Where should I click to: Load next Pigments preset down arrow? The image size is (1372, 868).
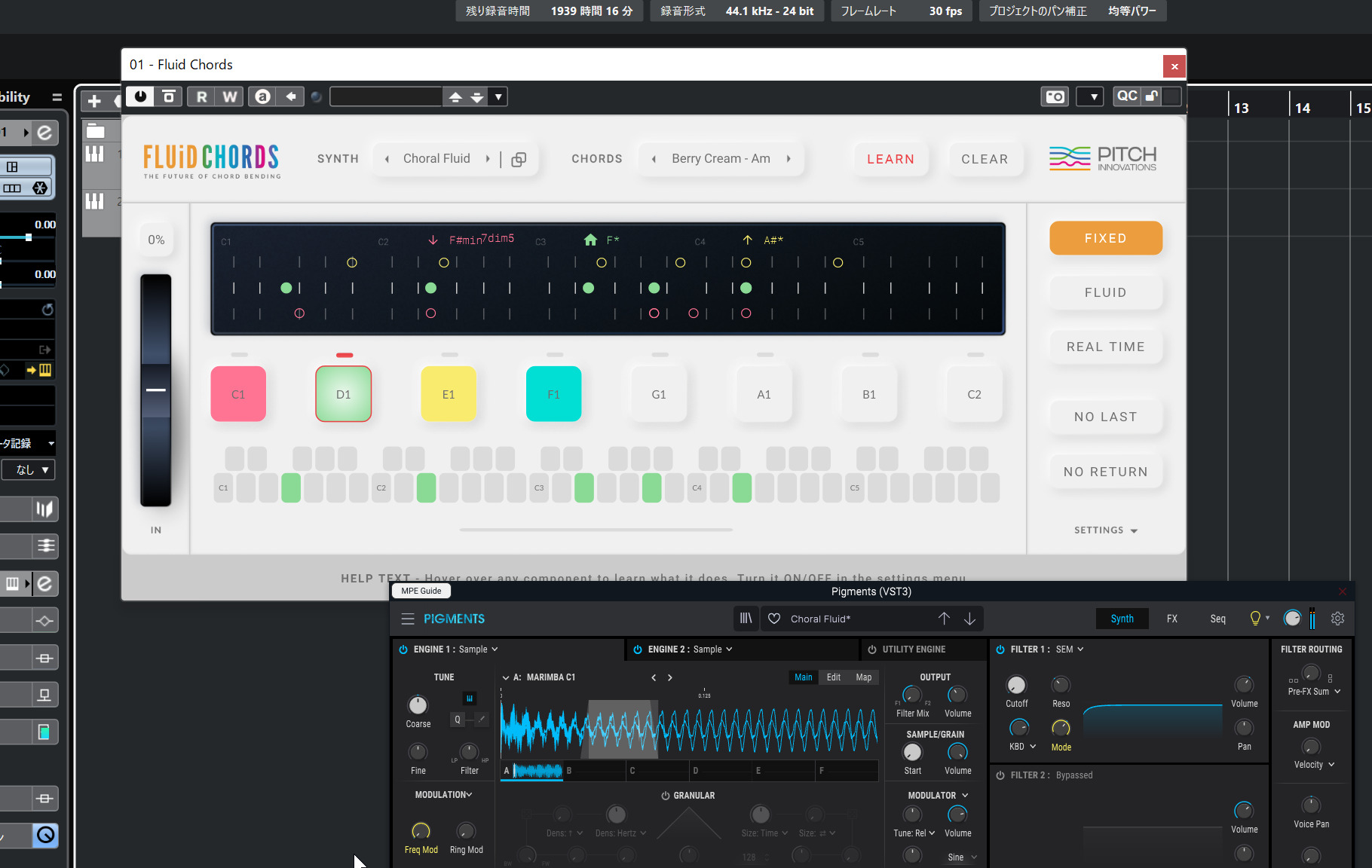pos(969,619)
